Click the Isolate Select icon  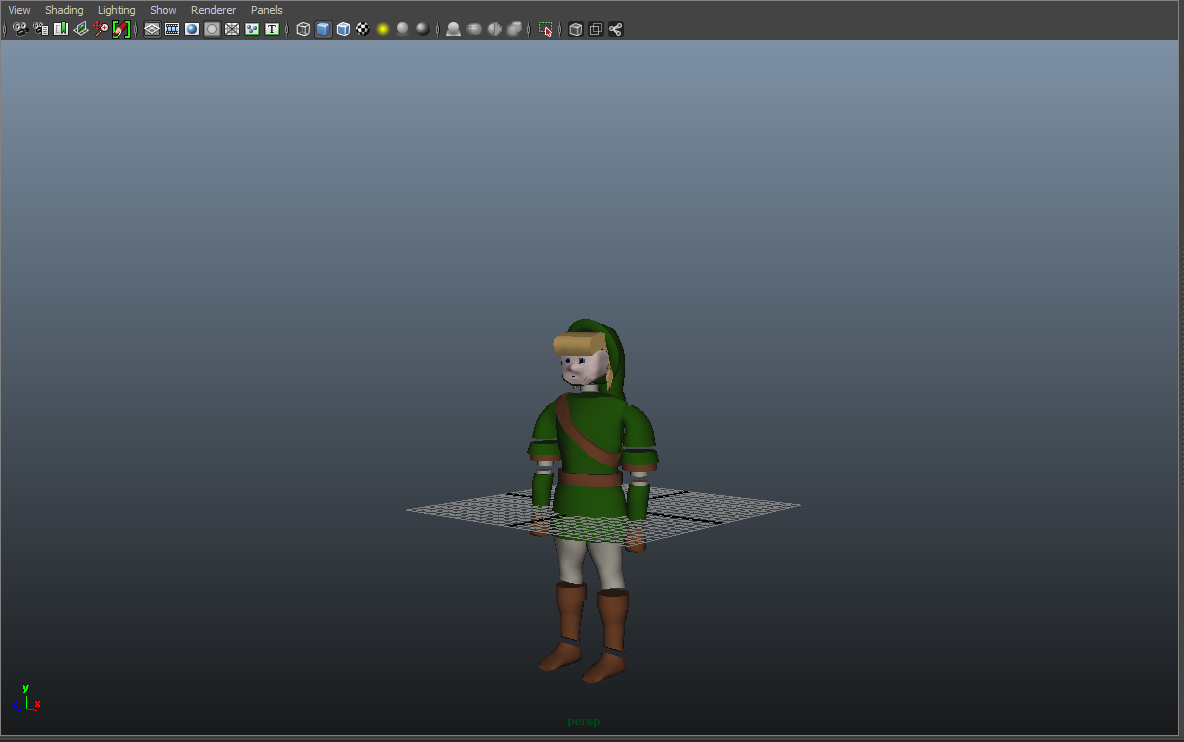click(x=545, y=29)
